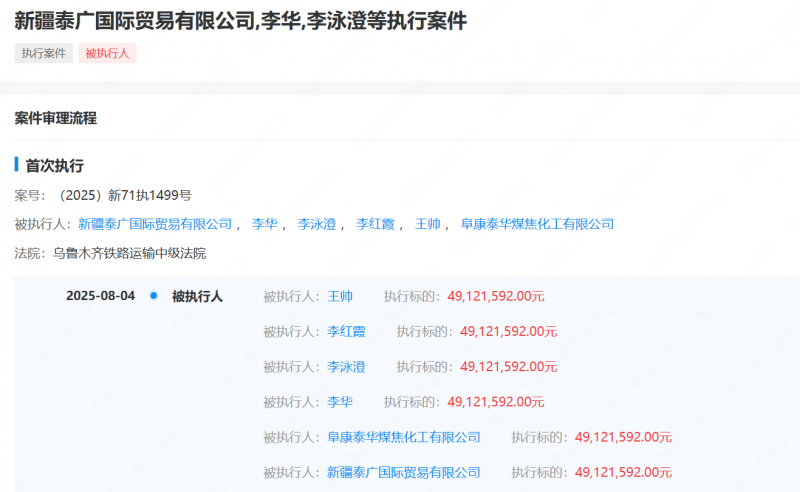Open 李华 link in timeline row

(x=340, y=402)
